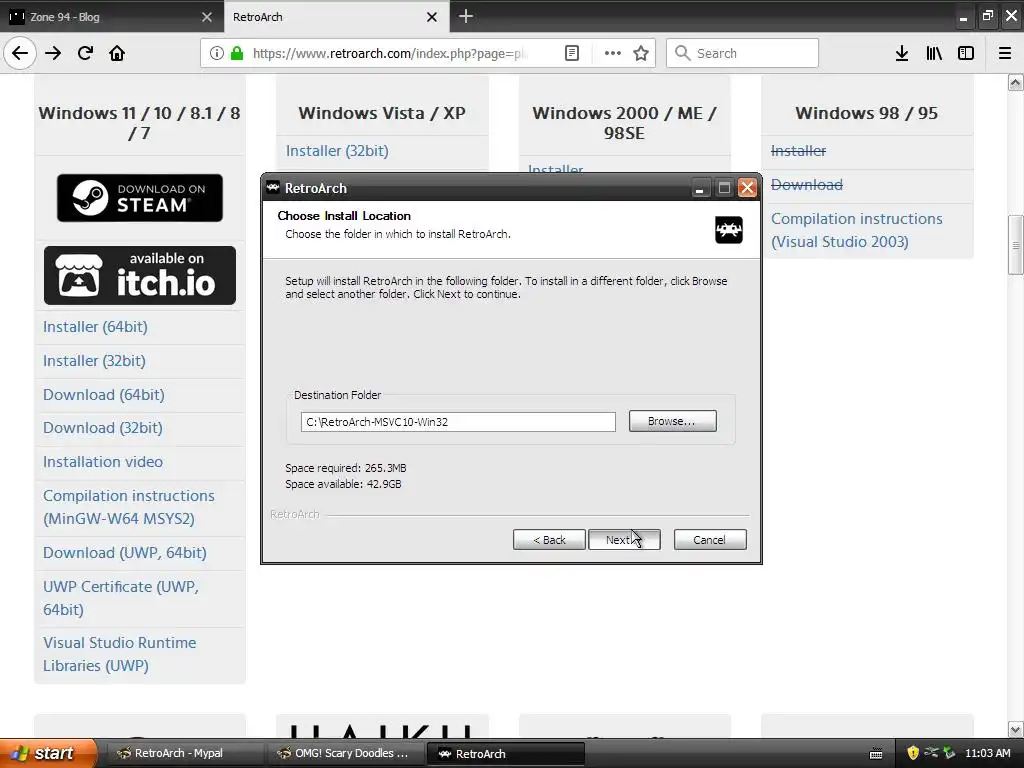Open page actions three-dots menu
The height and width of the screenshot is (768, 1024).
tap(613, 53)
